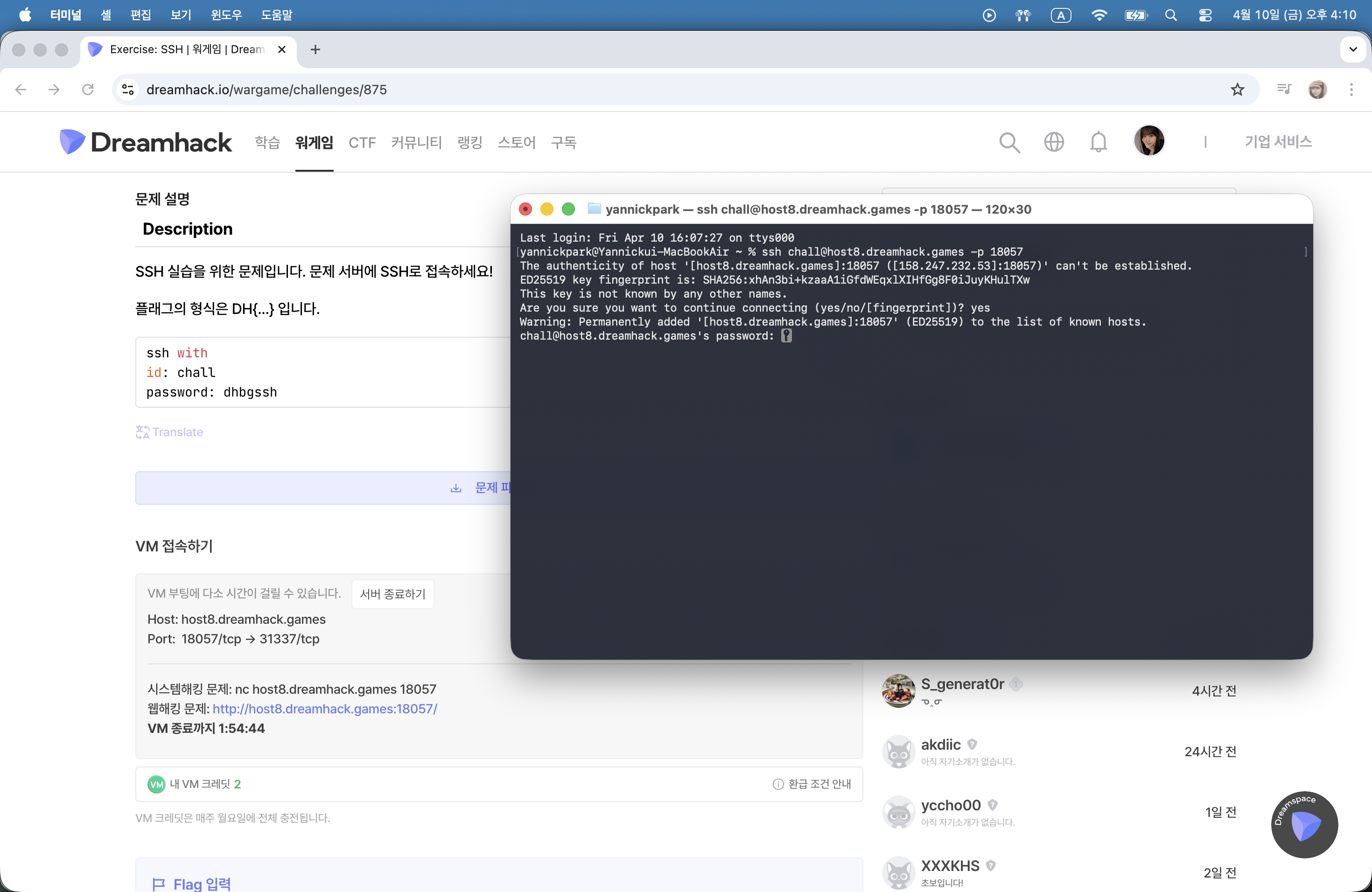Open the language globe icon
This screenshot has width=1372, height=892.
point(1054,142)
